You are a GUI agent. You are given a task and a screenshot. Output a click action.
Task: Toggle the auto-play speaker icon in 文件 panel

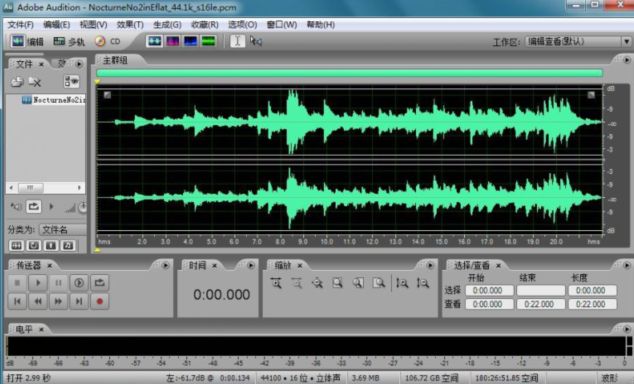pos(16,207)
